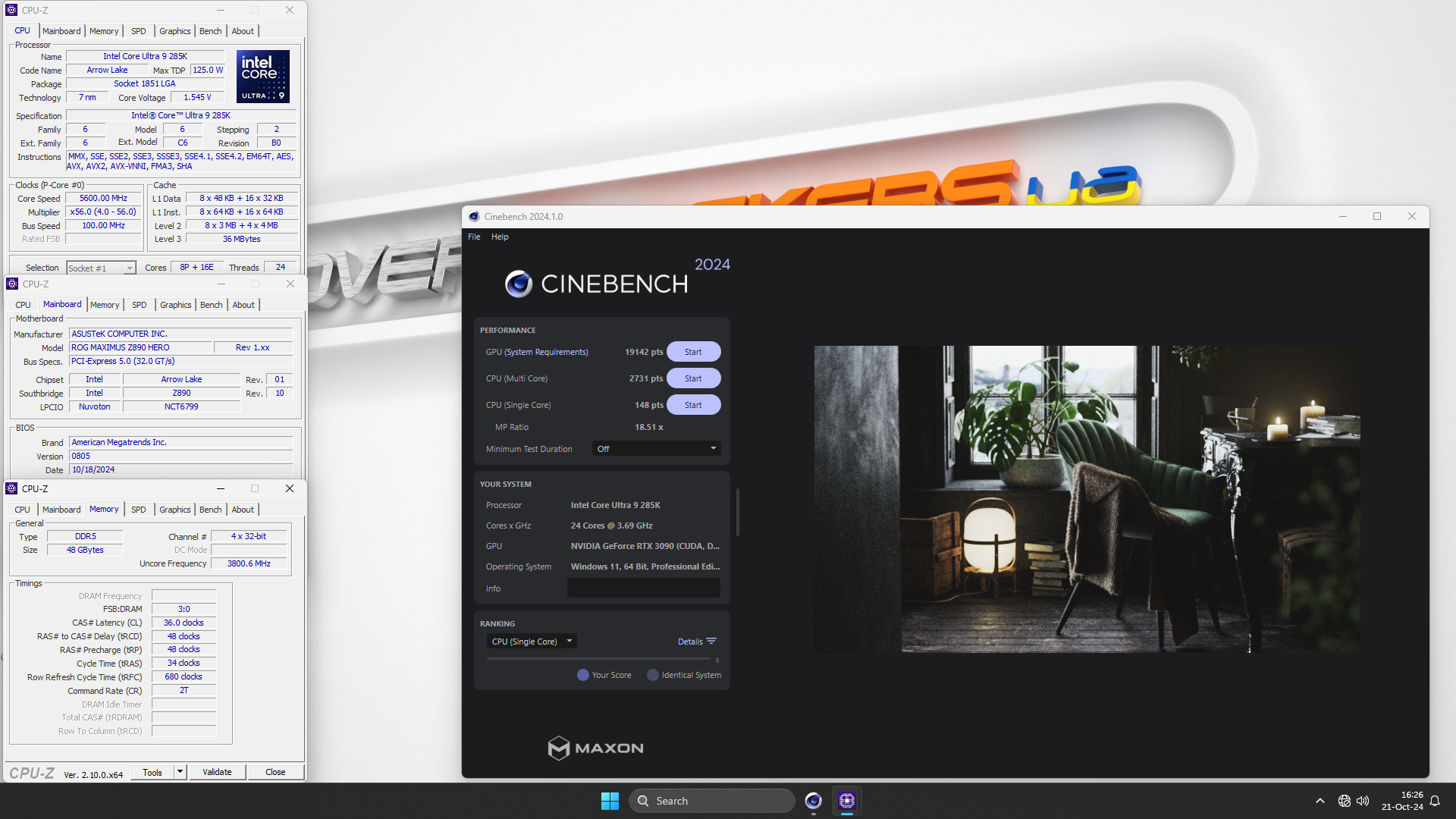This screenshot has width=1456, height=819.
Task: Switch to the SPD tab in CPU-Z memory
Action: pos(138,509)
